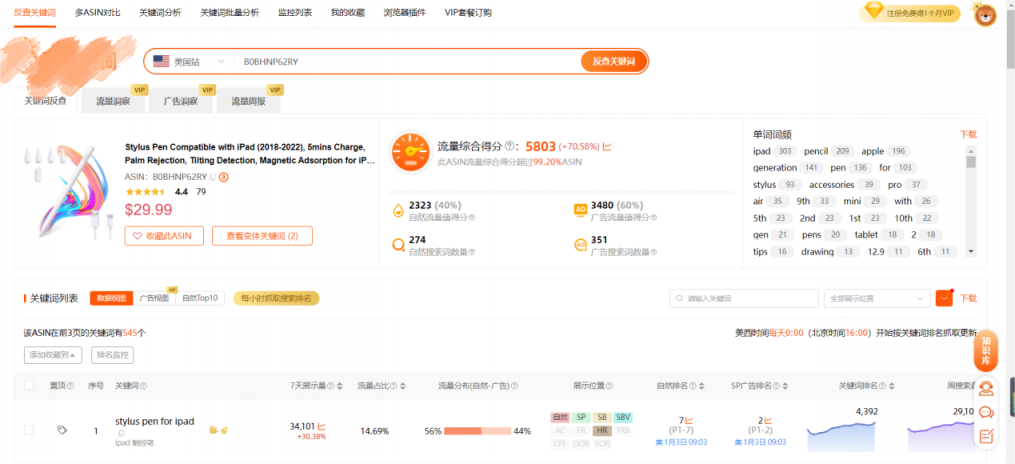Copy keyword via icon under stylus pen for ipad
Viewport: 1015px width, 464px height.
click(121, 433)
